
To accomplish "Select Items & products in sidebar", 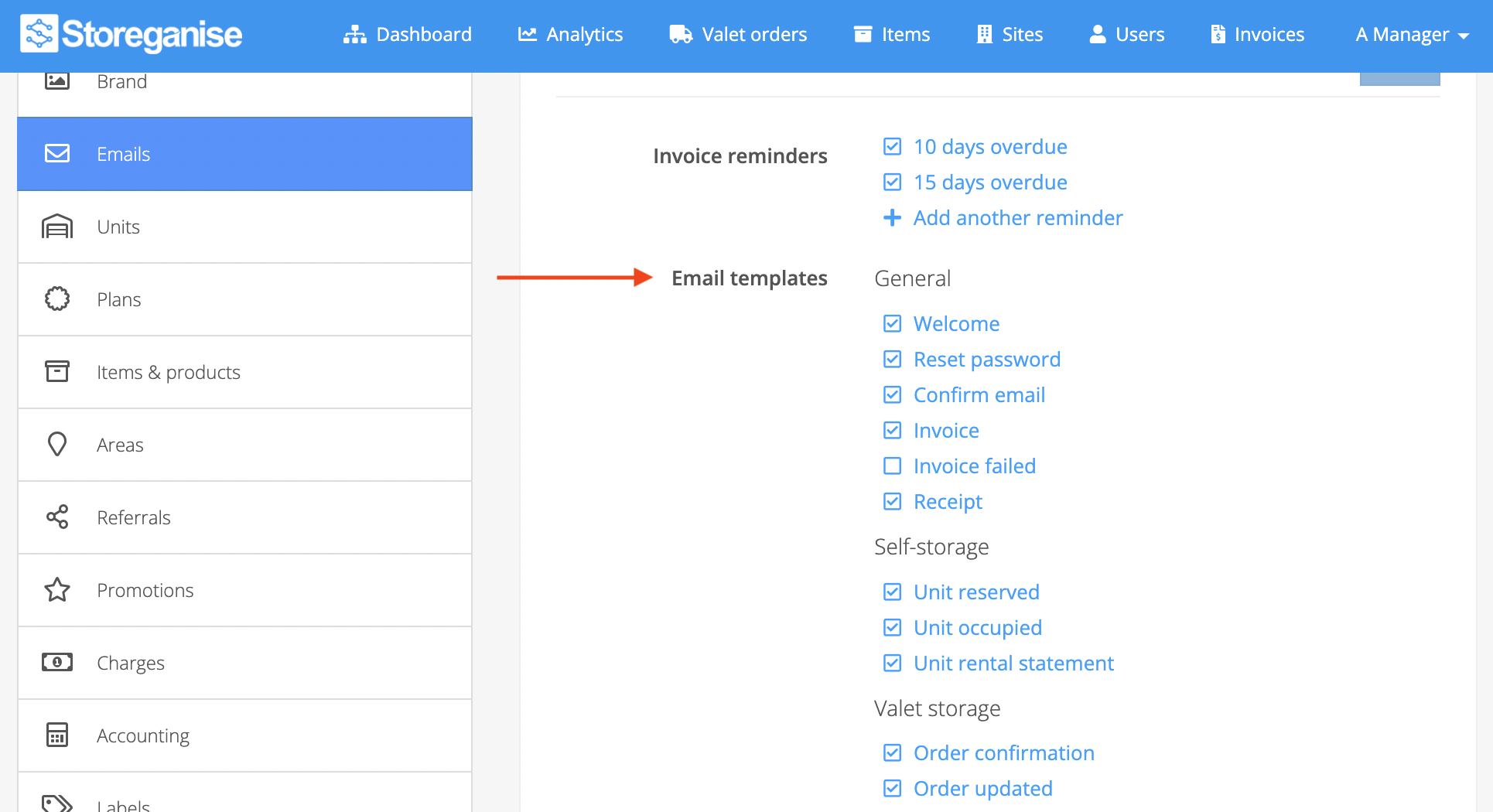I will click(244, 372).
